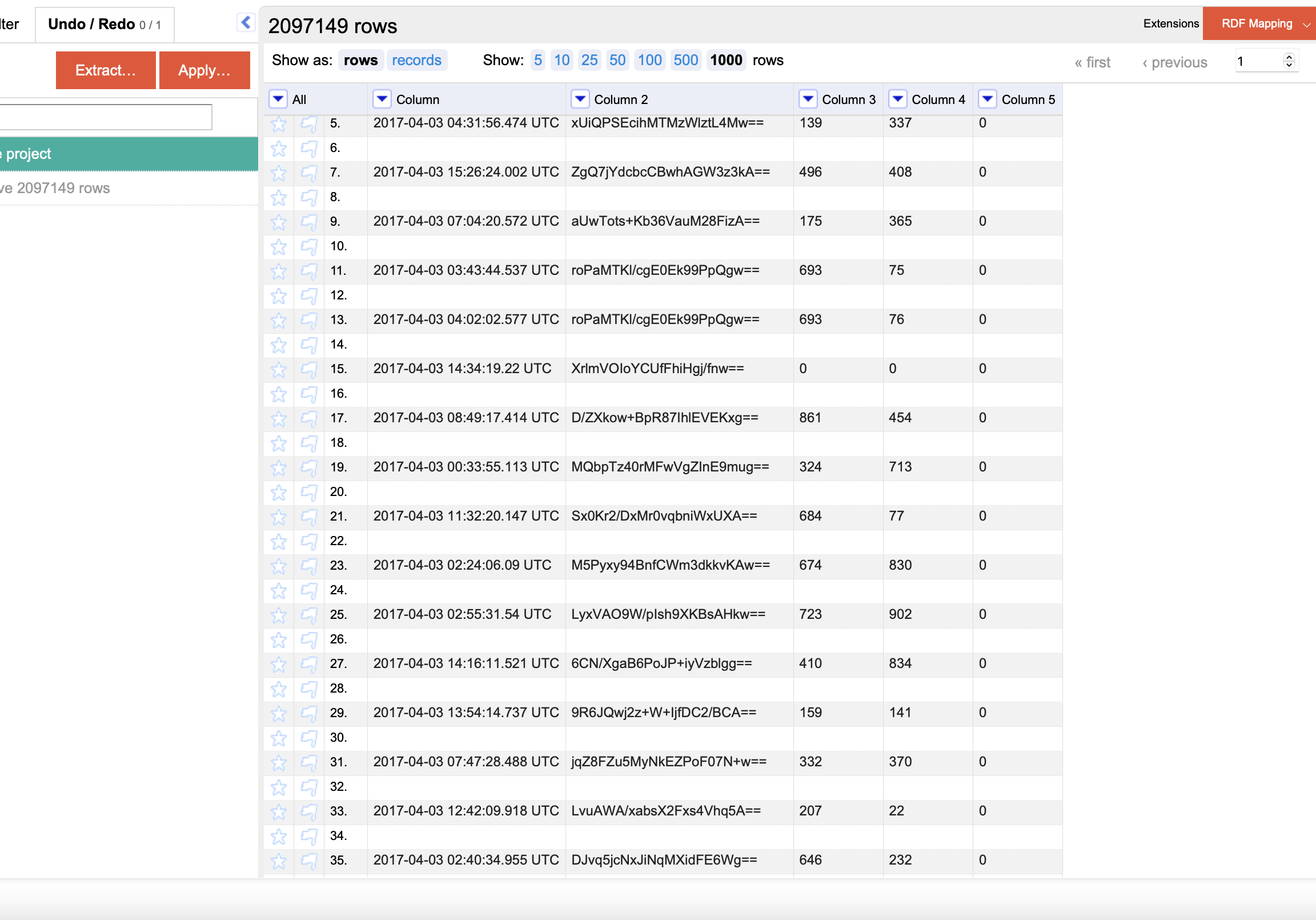Star row 23

click(x=279, y=566)
